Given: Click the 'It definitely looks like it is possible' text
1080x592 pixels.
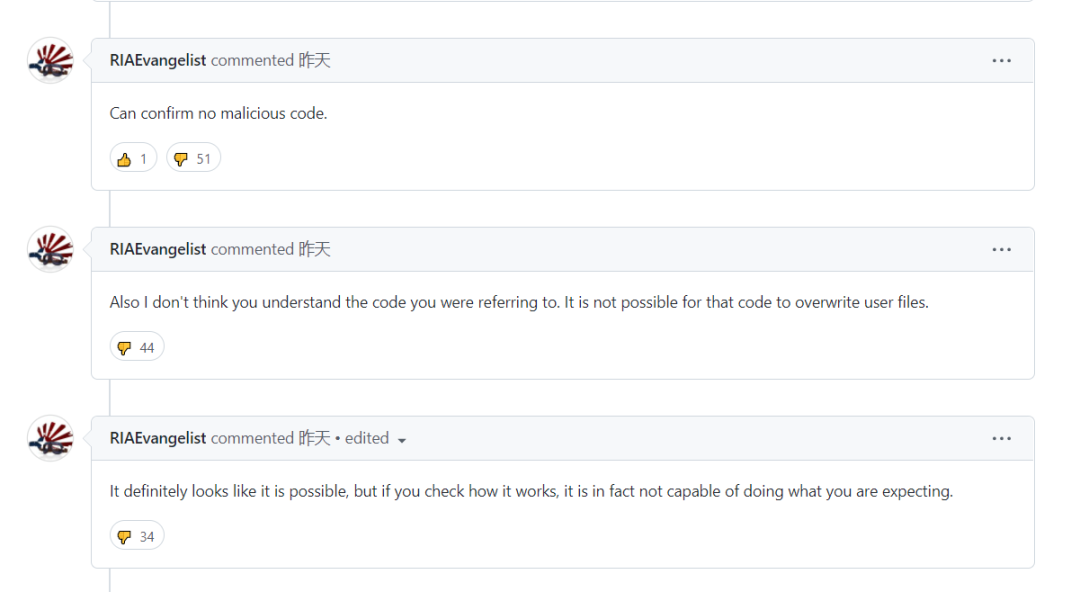Looking at the screenshot, I should click(x=531, y=491).
